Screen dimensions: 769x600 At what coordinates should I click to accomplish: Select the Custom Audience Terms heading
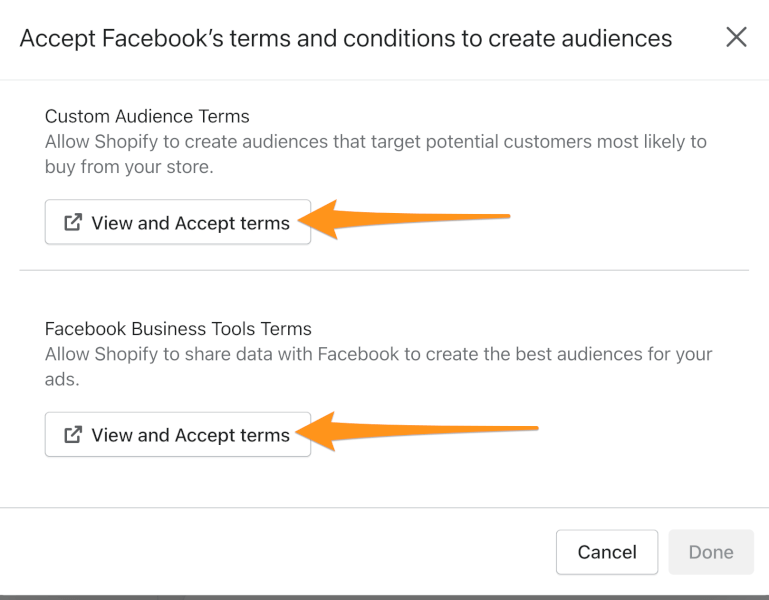(147, 116)
